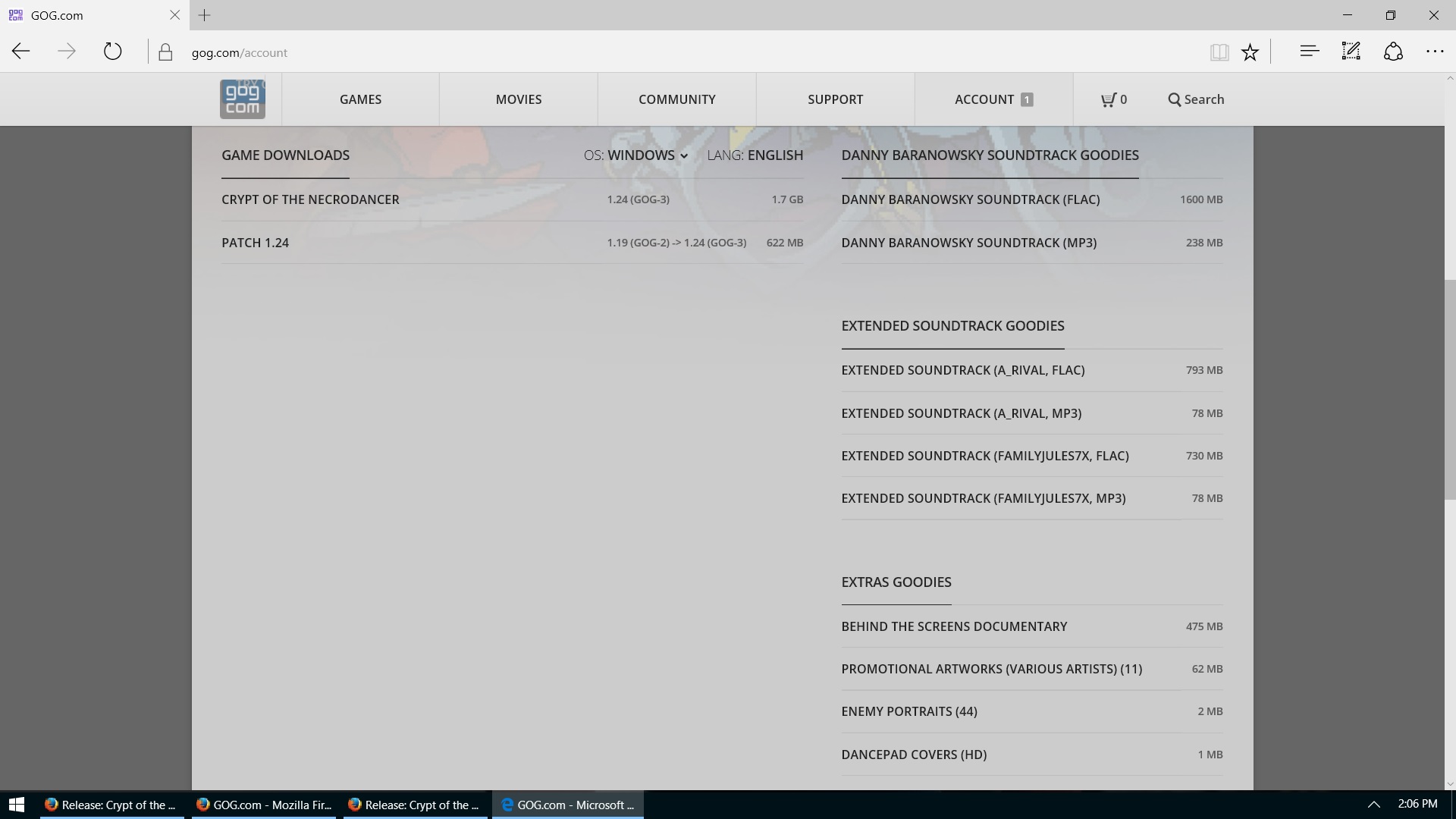The width and height of the screenshot is (1456, 819).
Task: Open the SUPPORT menu
Action: point(835,99)
